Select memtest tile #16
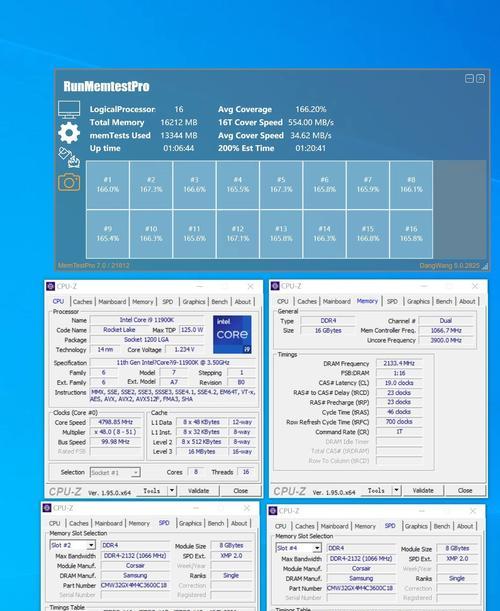Viewport: 500px width, 611px height. (x=411, y=234)
